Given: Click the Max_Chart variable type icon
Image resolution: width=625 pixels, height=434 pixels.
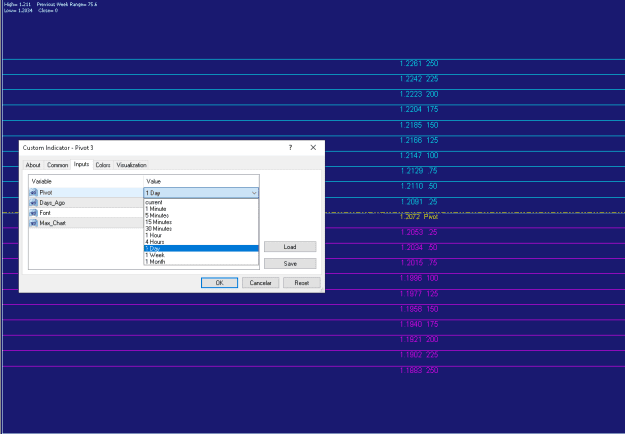Looking at the screenshot, I should (x=33, y=223).
